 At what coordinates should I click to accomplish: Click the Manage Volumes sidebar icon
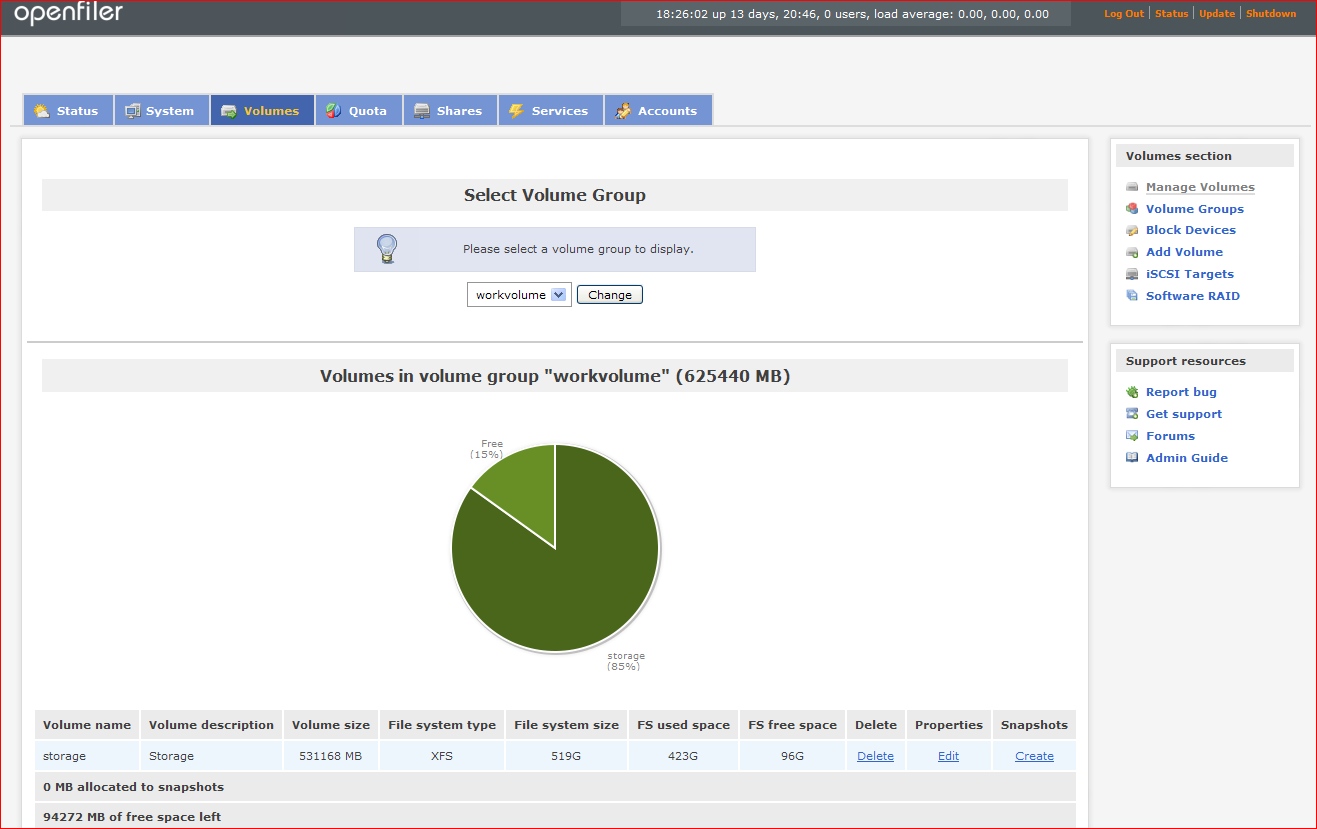pyautogui.click(x=1132, y=187)
